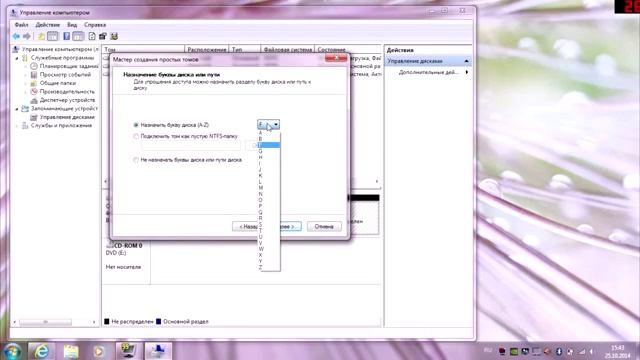Click the CD-ROM 0 disk label
This screenshot has height=360, width=640.
[x=128, y=246]
